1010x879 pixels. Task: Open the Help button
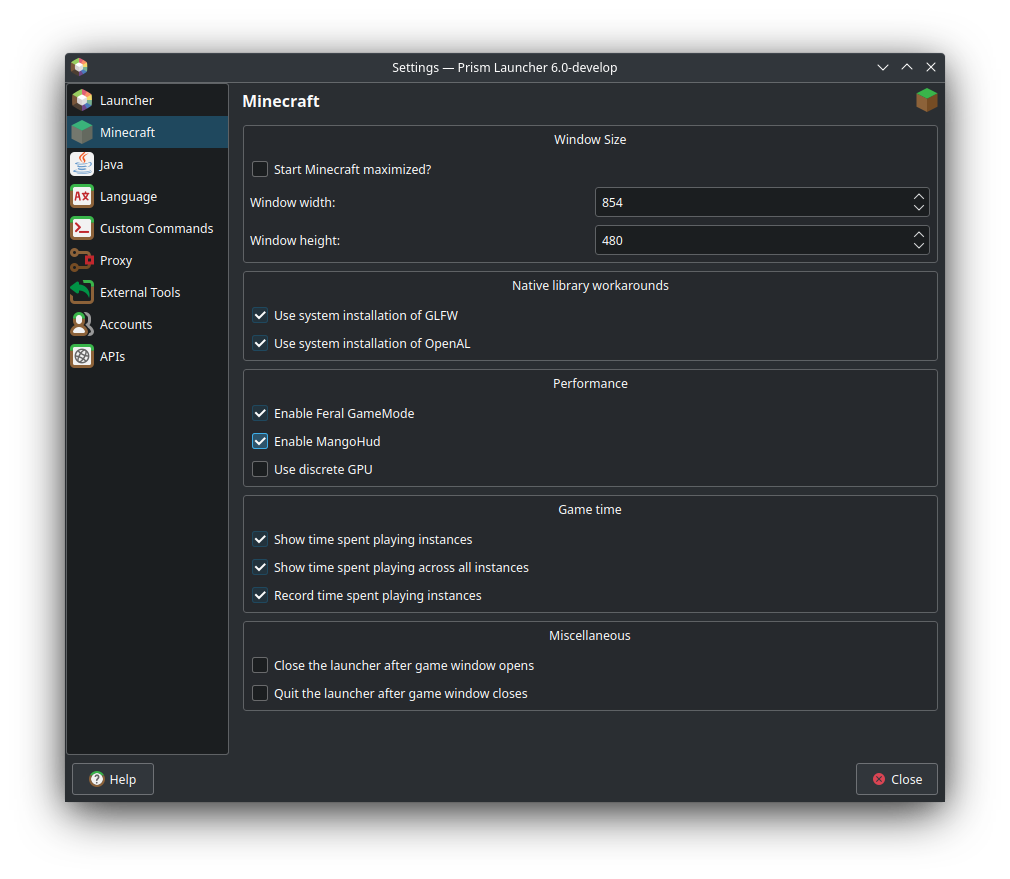pos(113,779)
